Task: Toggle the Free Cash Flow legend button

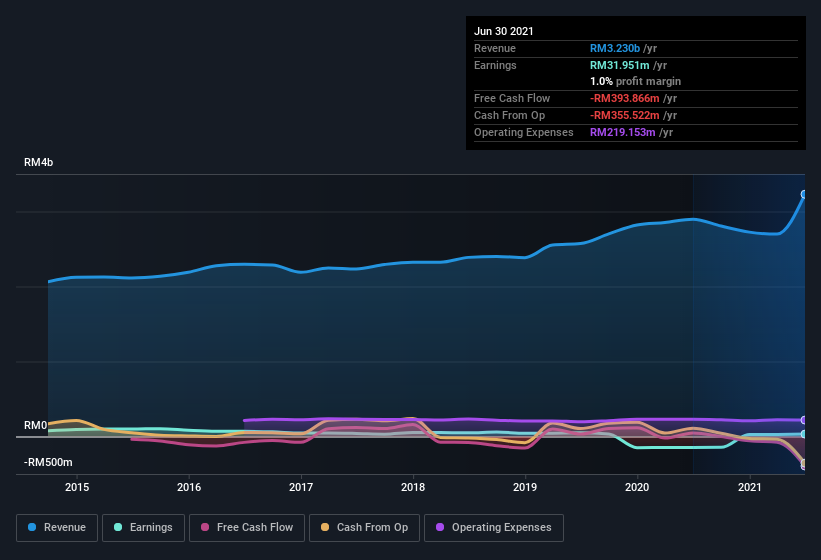Action: (x=247, y=528)
